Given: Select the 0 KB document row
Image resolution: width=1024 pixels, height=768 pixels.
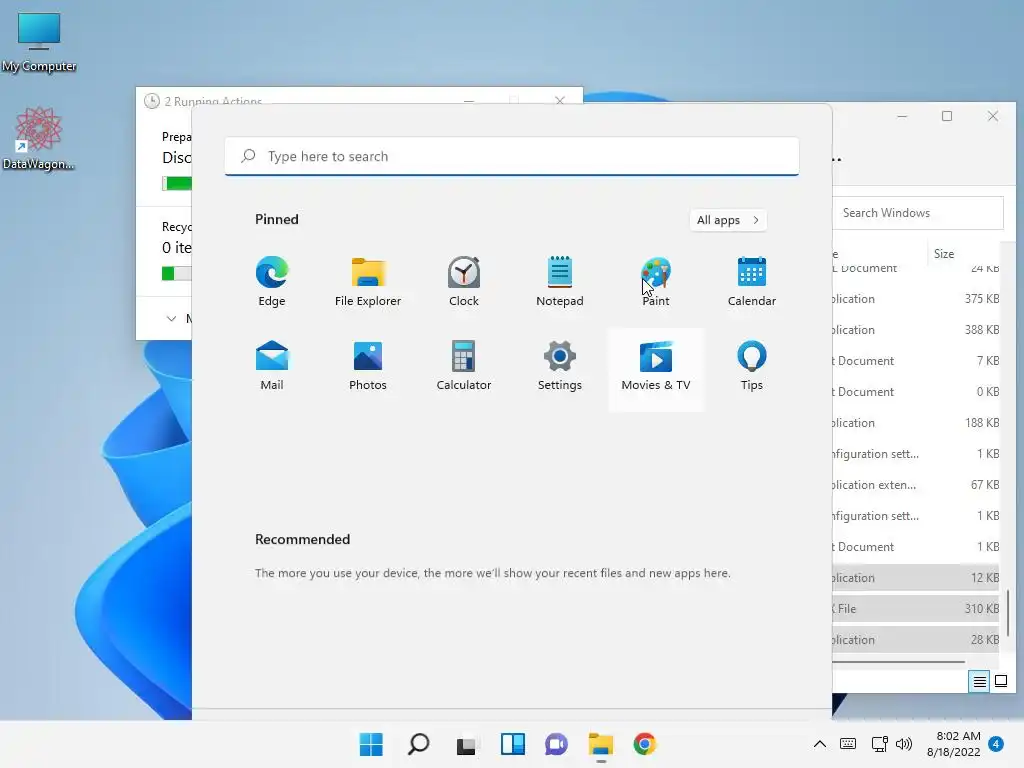Looking at the screenshot, I should pos(916,392).
